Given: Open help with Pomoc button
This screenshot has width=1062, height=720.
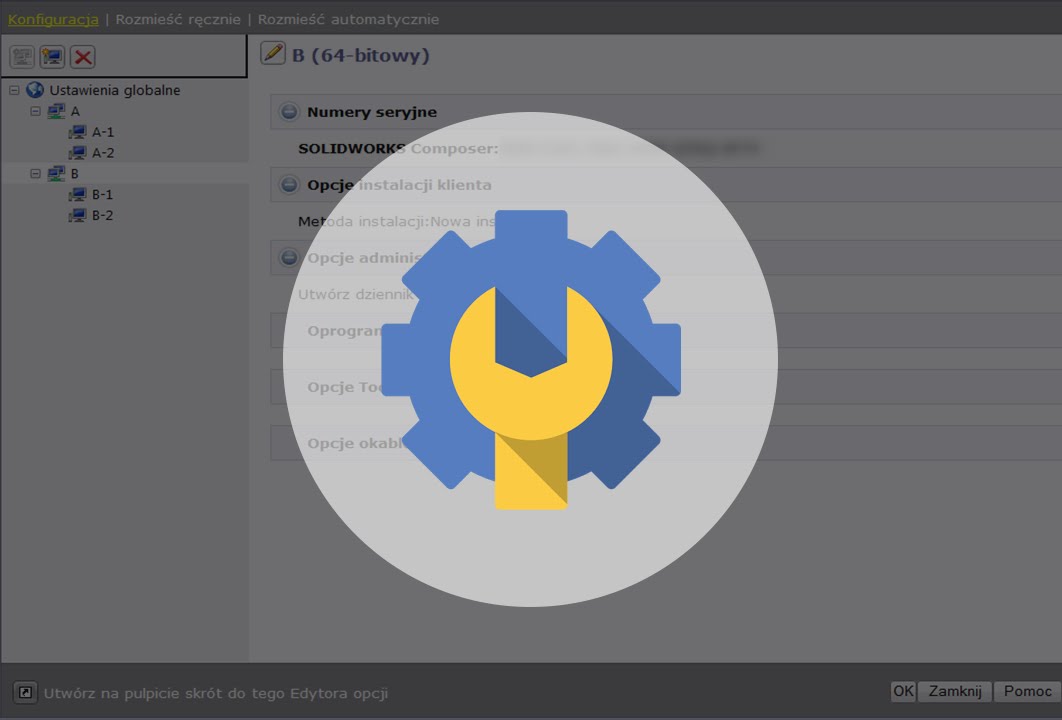Looking at the screenshot, I should (x=1027, y=691).
